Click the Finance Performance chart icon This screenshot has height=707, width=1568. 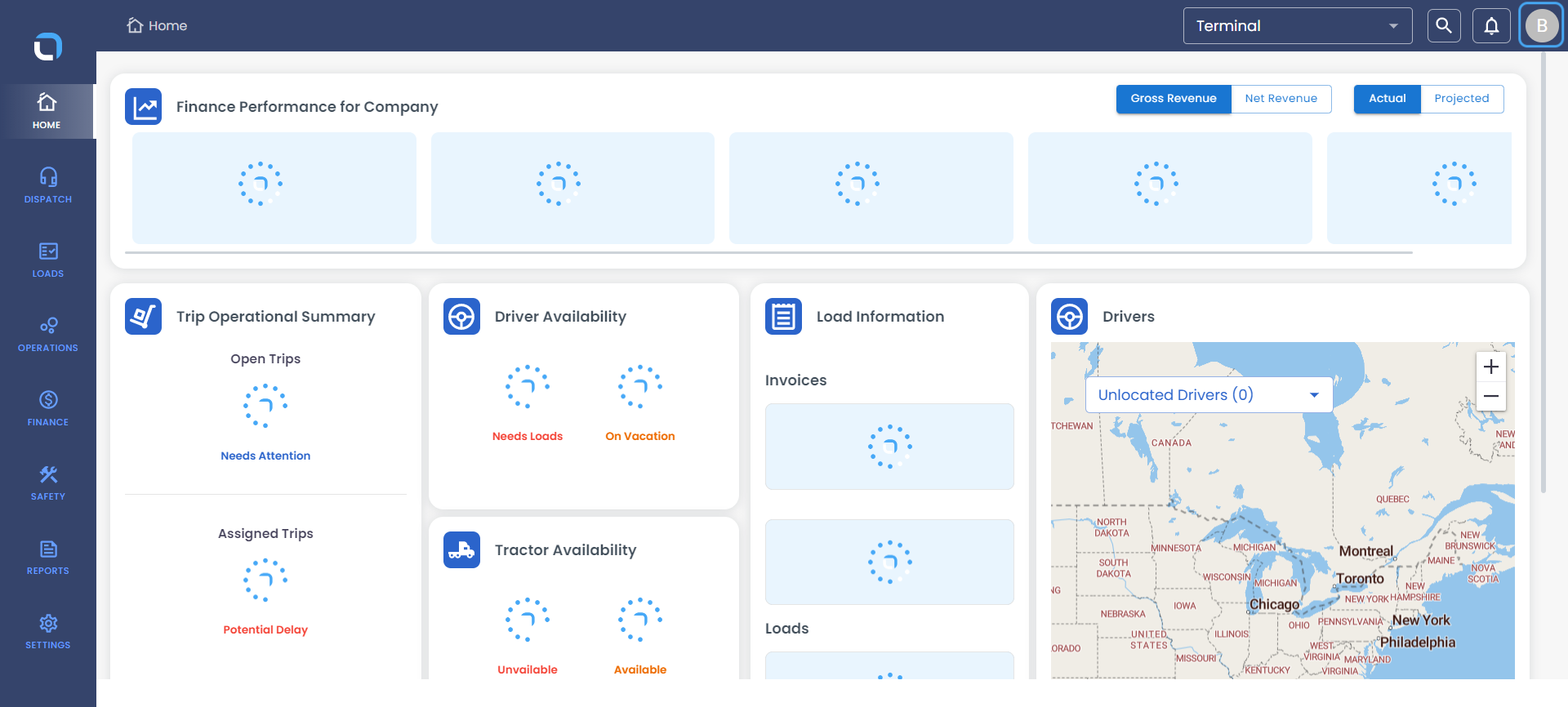pos(144,107)
